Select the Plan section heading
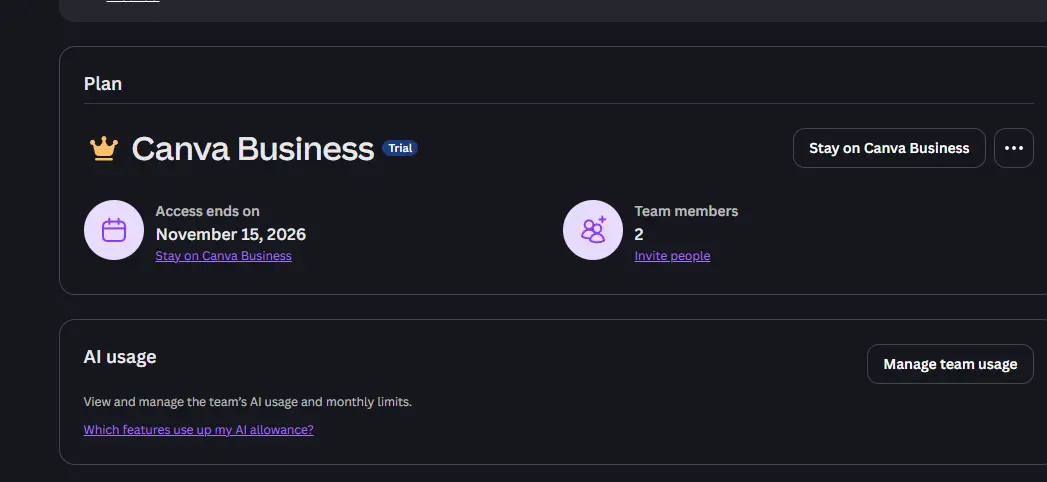This screenshot has width=1047, height=482. (103, 84)
